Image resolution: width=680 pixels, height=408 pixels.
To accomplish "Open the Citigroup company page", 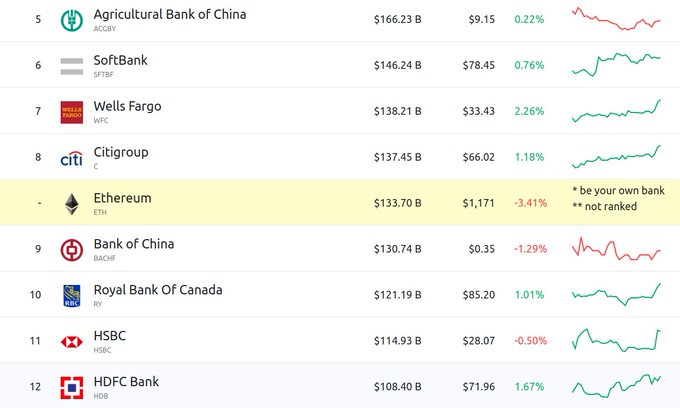I will tap(121, 152).
